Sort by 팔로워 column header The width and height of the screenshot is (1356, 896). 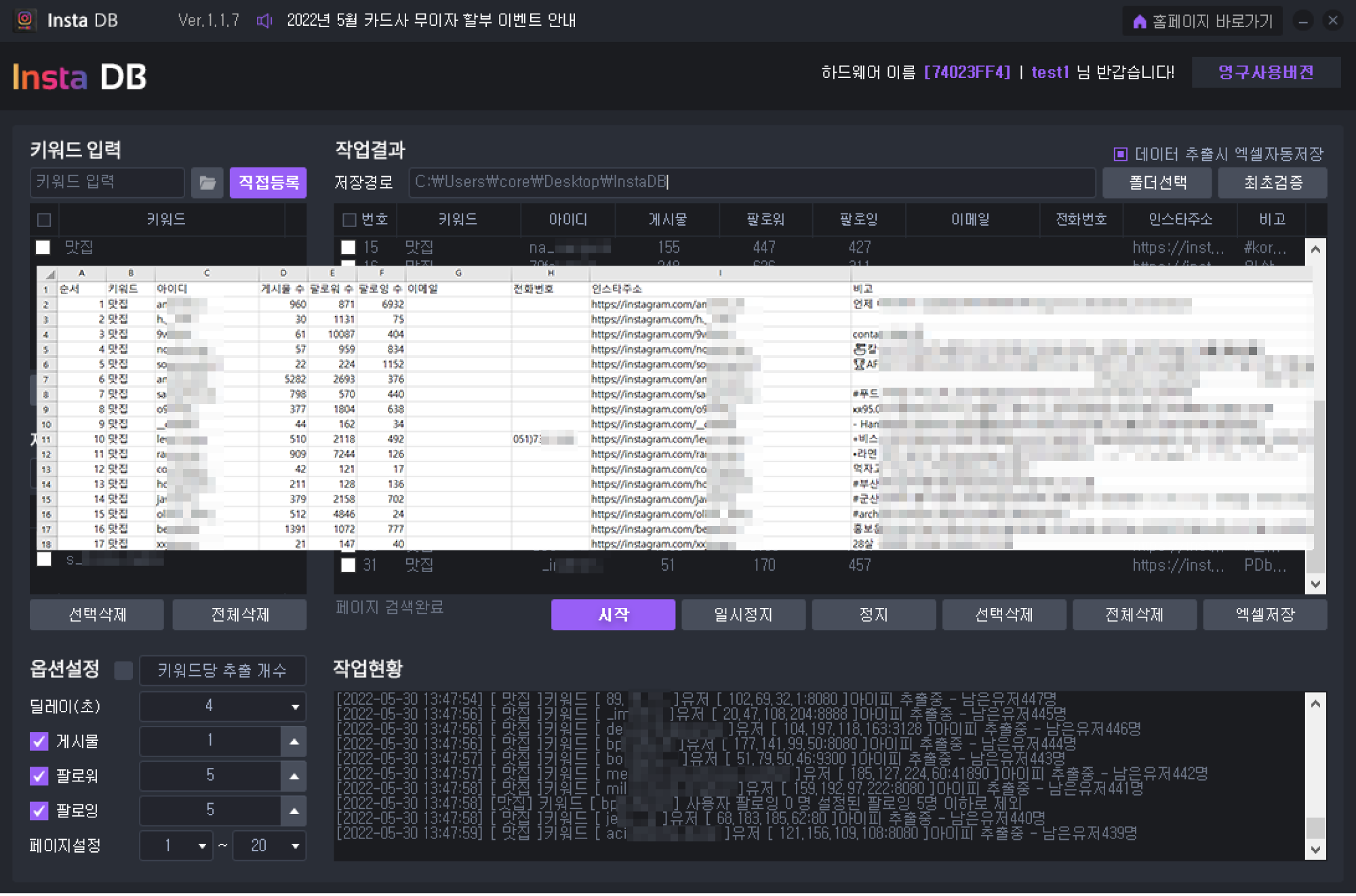765,220
